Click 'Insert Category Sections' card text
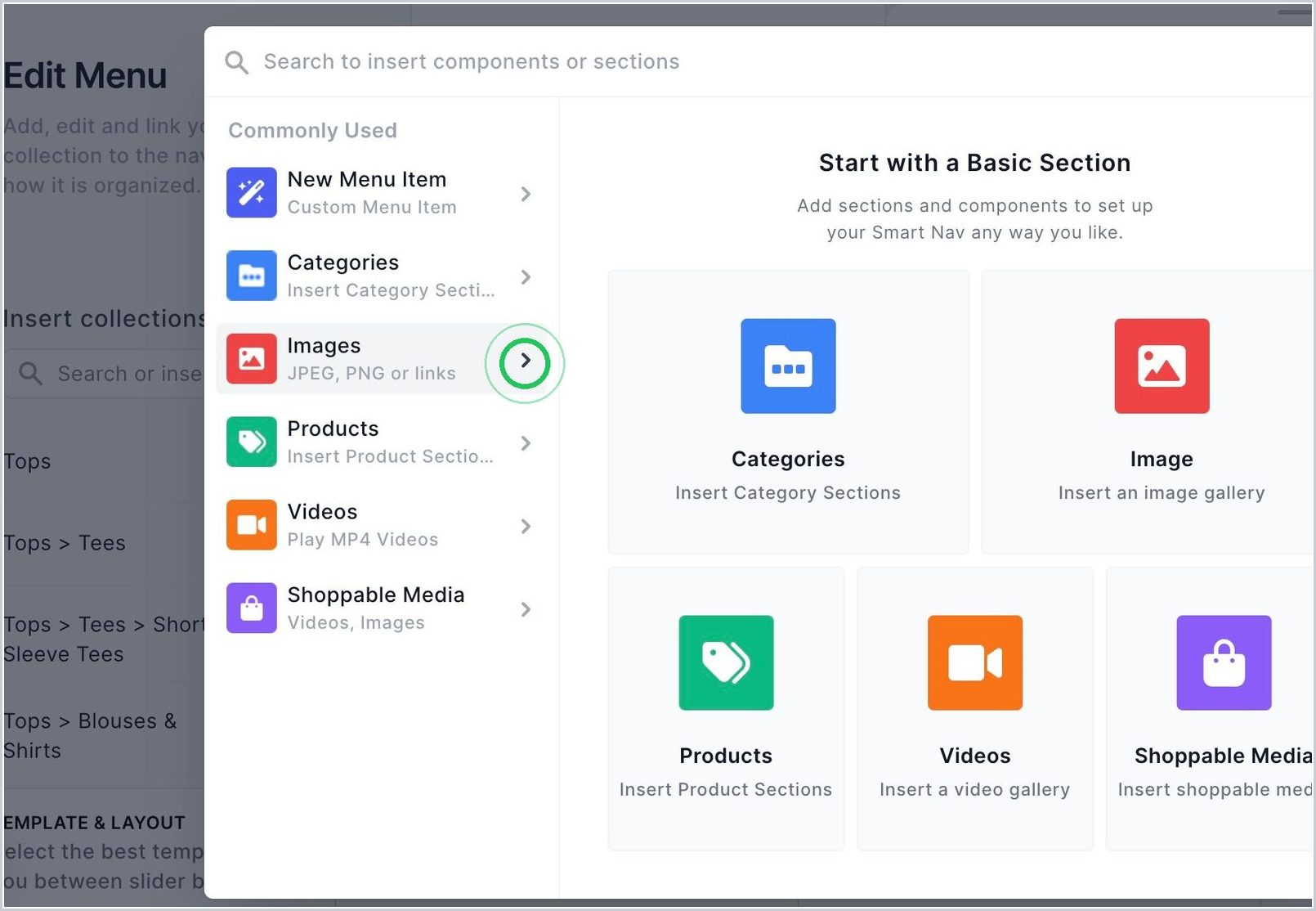 788,492
